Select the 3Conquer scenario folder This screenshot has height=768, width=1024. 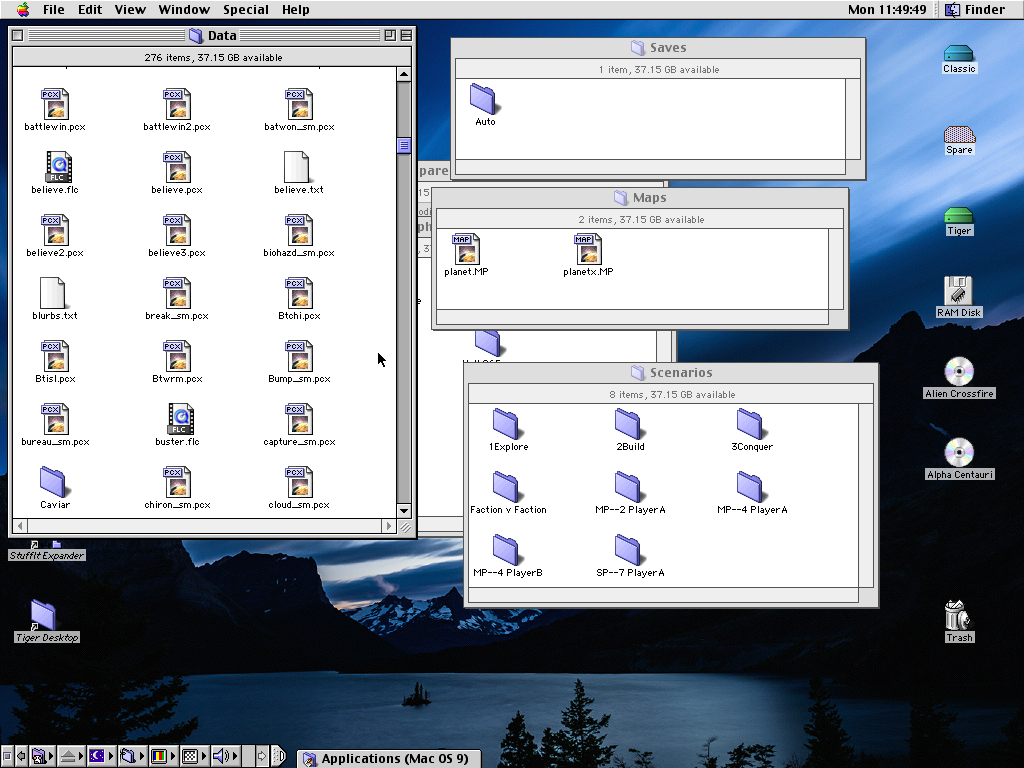coord(751,424)
